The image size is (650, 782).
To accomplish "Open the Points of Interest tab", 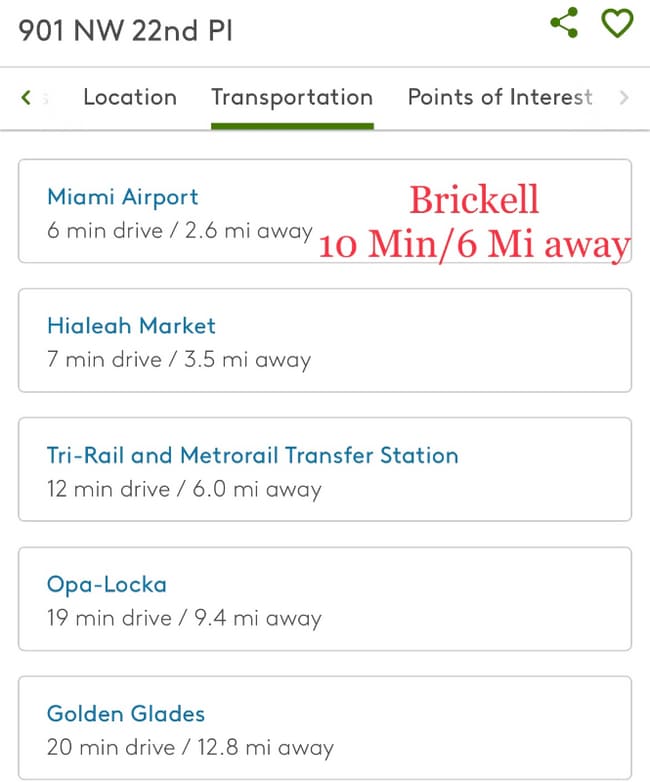I will pos(500,97).
